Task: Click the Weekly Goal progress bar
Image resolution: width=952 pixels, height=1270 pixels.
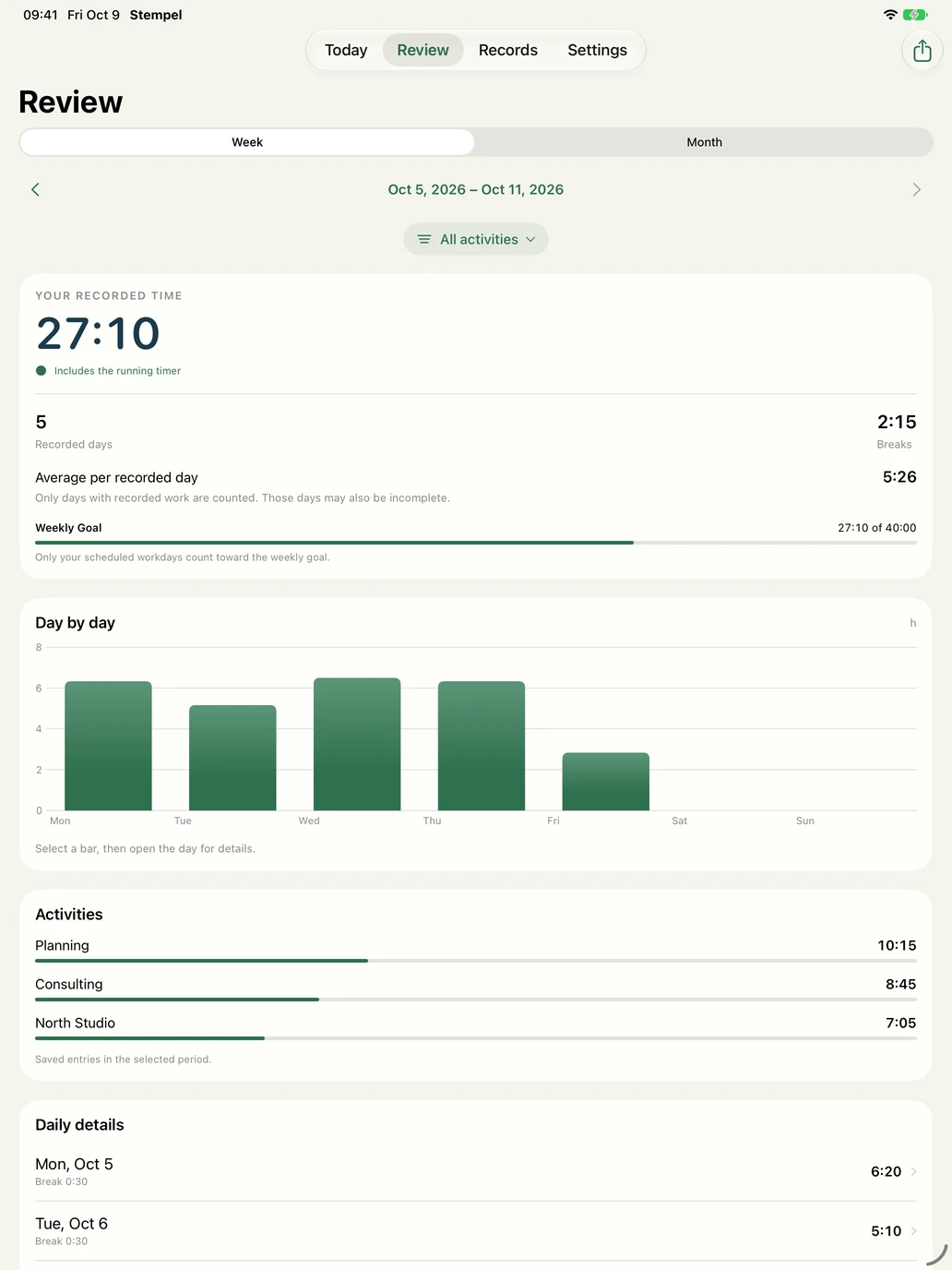Action: click(x=476, y=543)
